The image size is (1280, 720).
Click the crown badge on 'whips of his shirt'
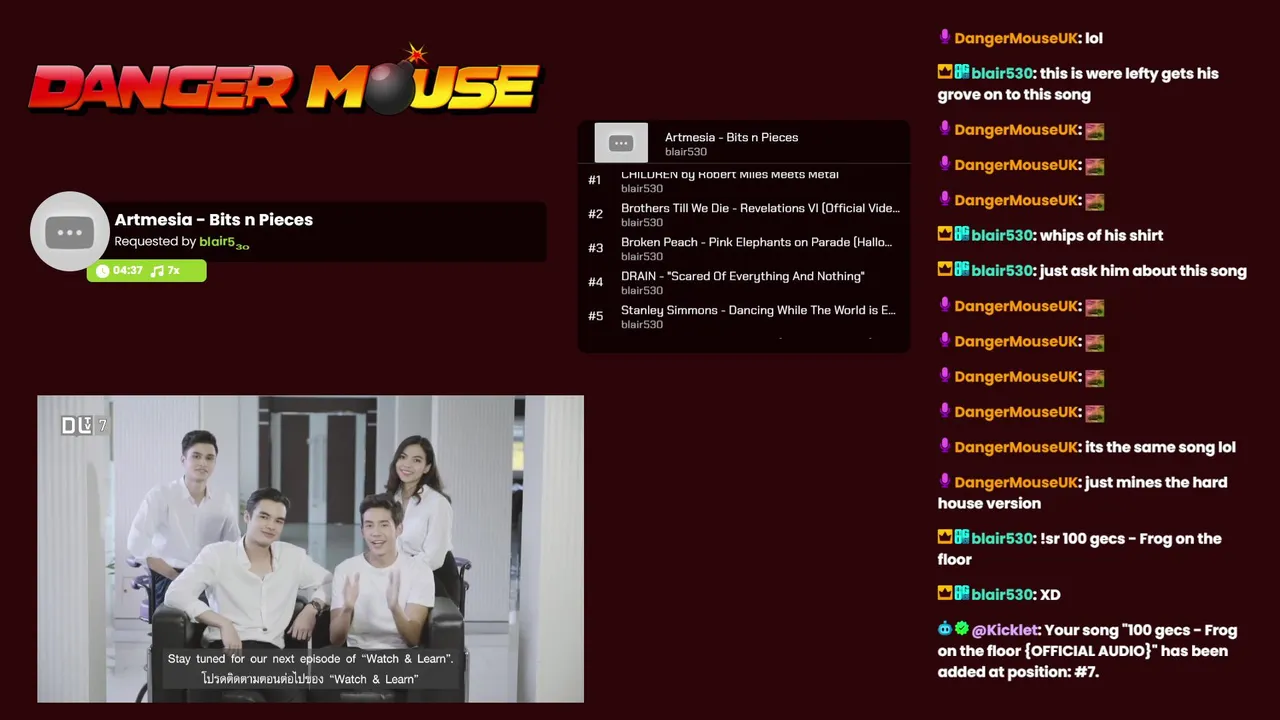point(944,235)
